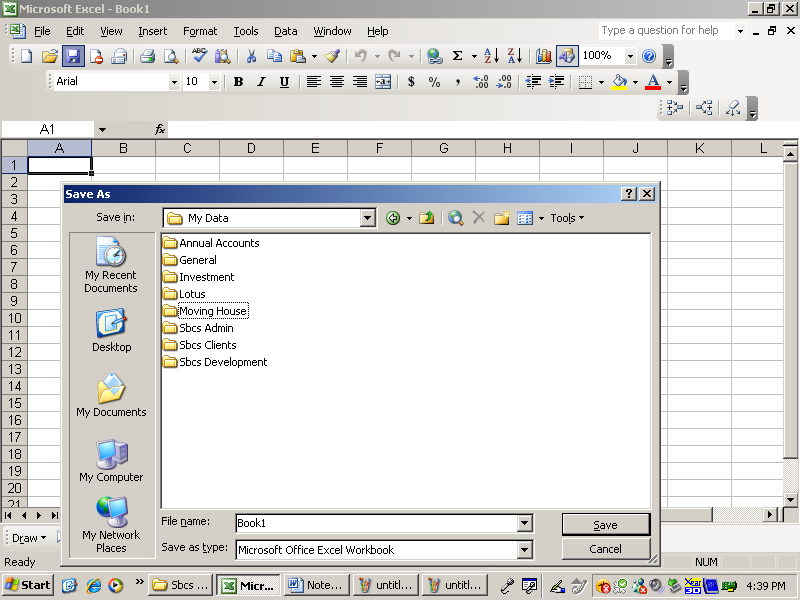800x600 pixels.
Task: Click the Save button in dialog
Action: 606,524
